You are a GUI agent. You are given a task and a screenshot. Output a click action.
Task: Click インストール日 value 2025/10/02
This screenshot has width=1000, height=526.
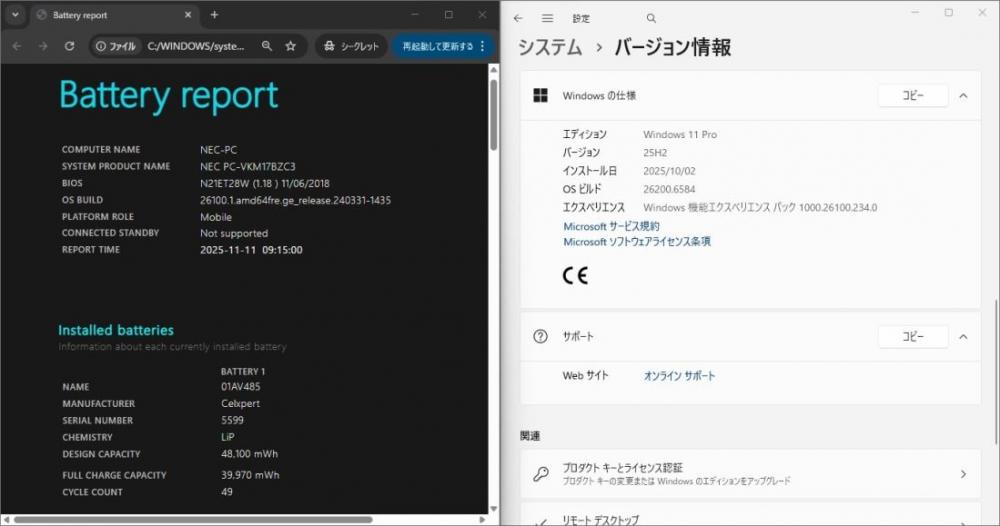point(669,171)
